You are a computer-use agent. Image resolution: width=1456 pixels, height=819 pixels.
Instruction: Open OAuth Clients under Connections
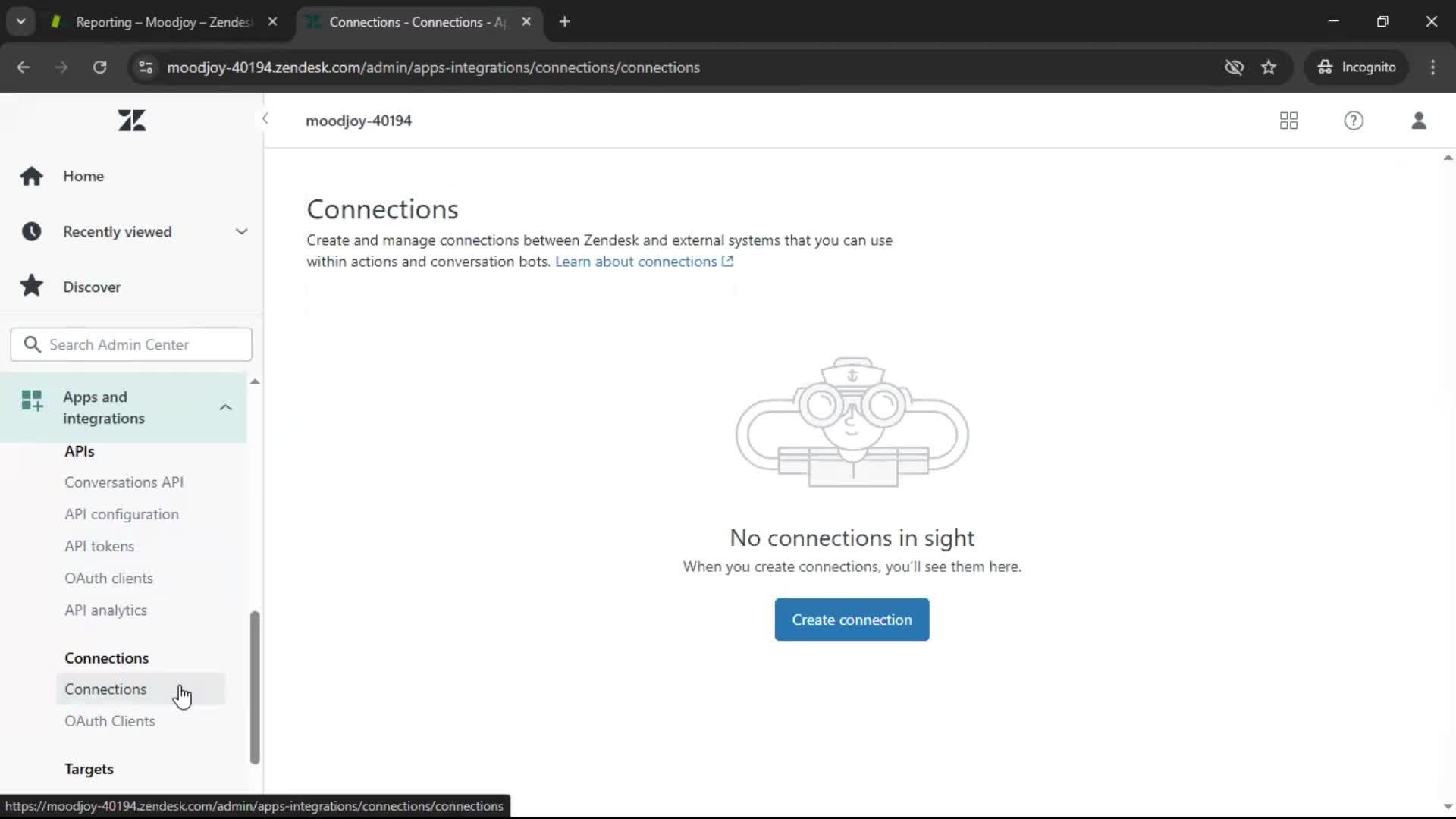(x=110, y=721)
